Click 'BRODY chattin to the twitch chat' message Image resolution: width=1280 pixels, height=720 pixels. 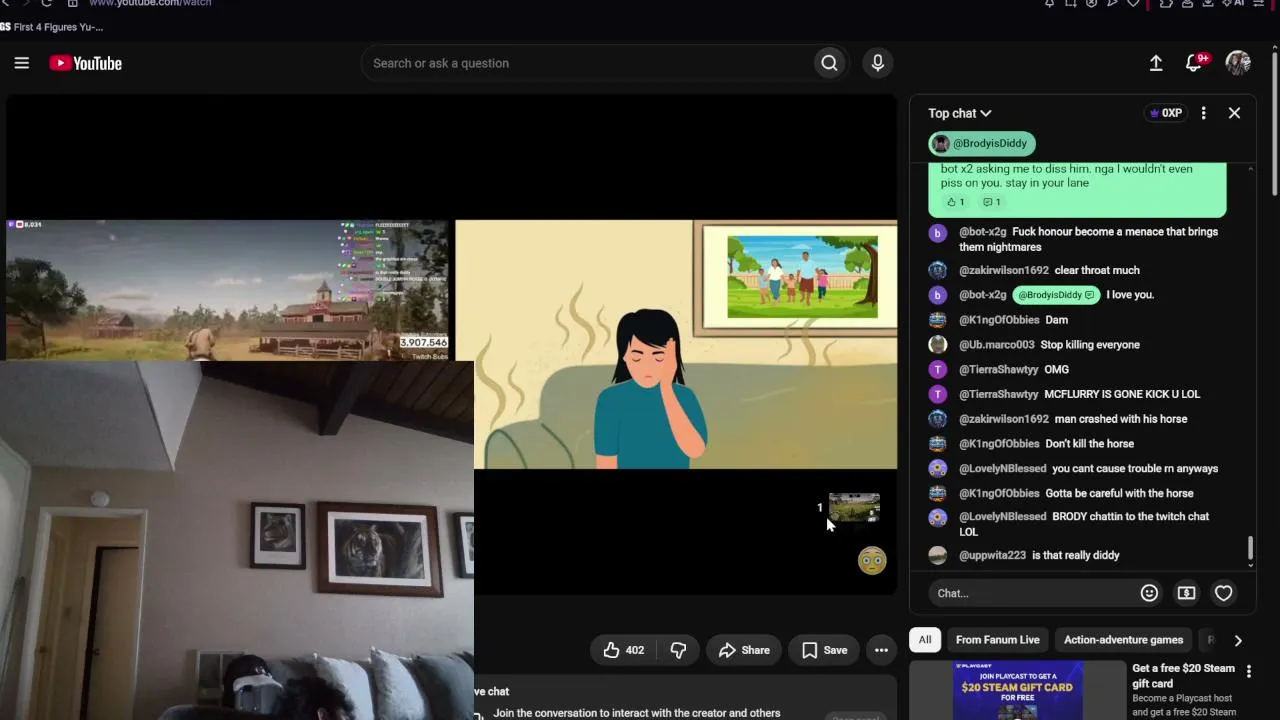click(x=1084, y=524)
